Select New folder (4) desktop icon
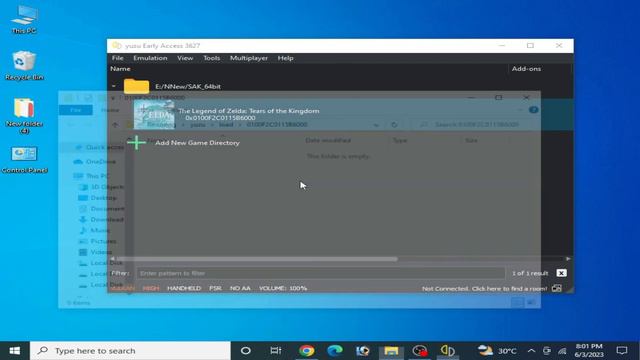The width and height of the screenshot is (640, 360). point(24,116)
